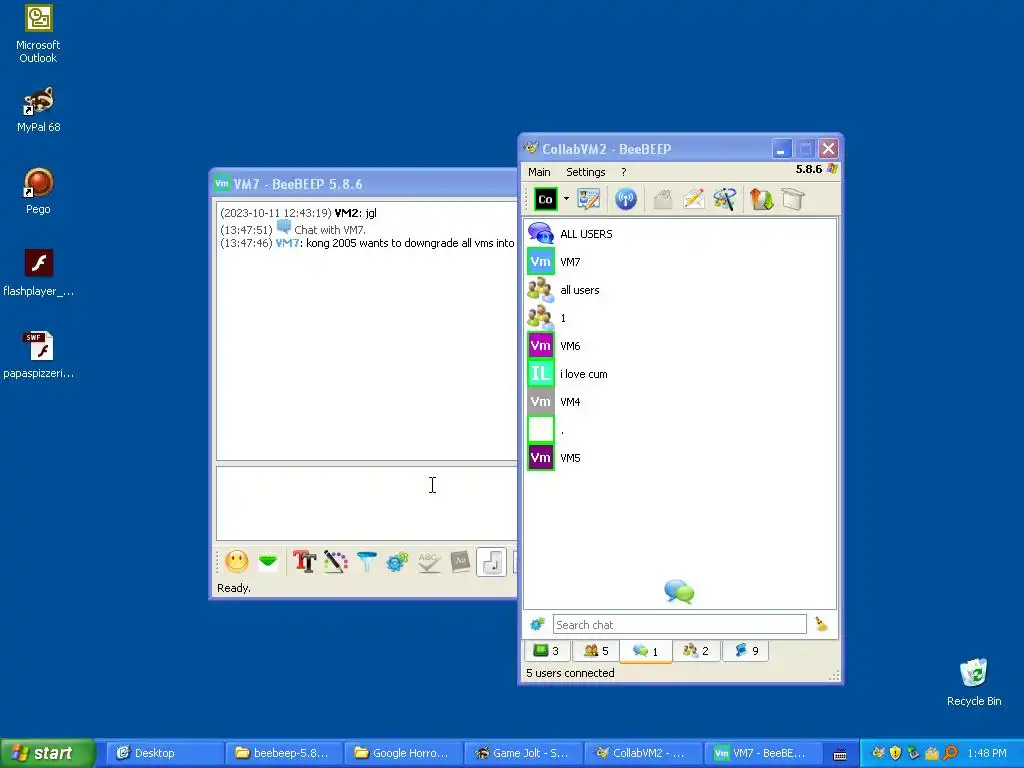This screenshot has width=1024, height=768.
Task: Click the broom clear-search icon
Action: click(822, 624)
